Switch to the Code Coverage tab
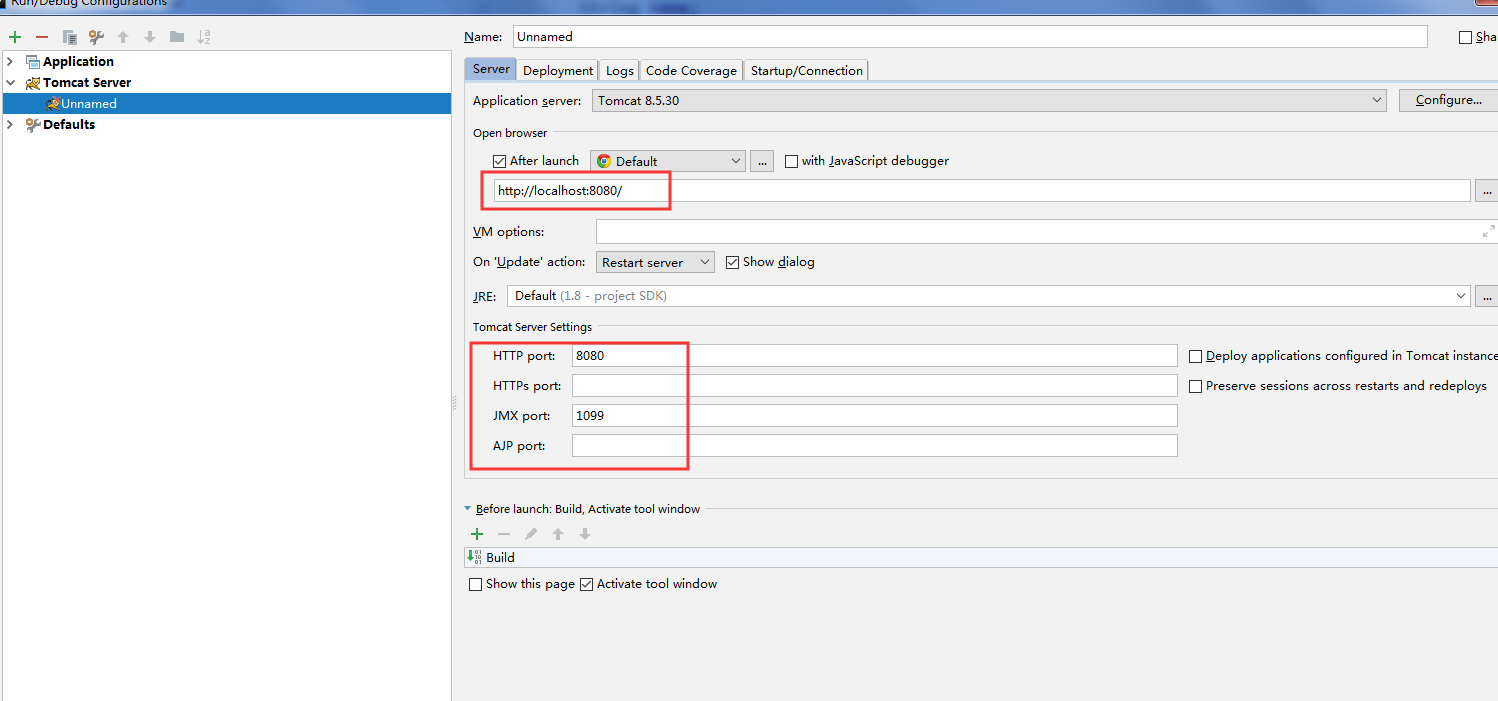 coord(691,70)
